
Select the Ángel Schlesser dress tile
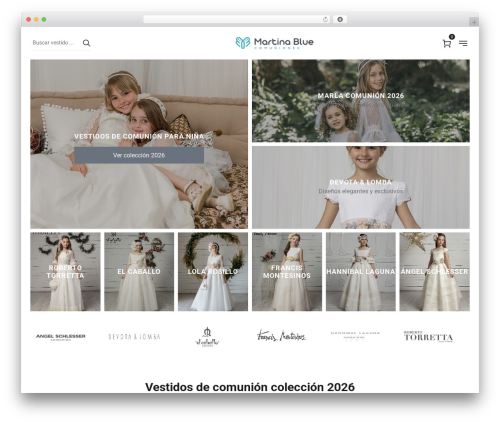(435, 272)
